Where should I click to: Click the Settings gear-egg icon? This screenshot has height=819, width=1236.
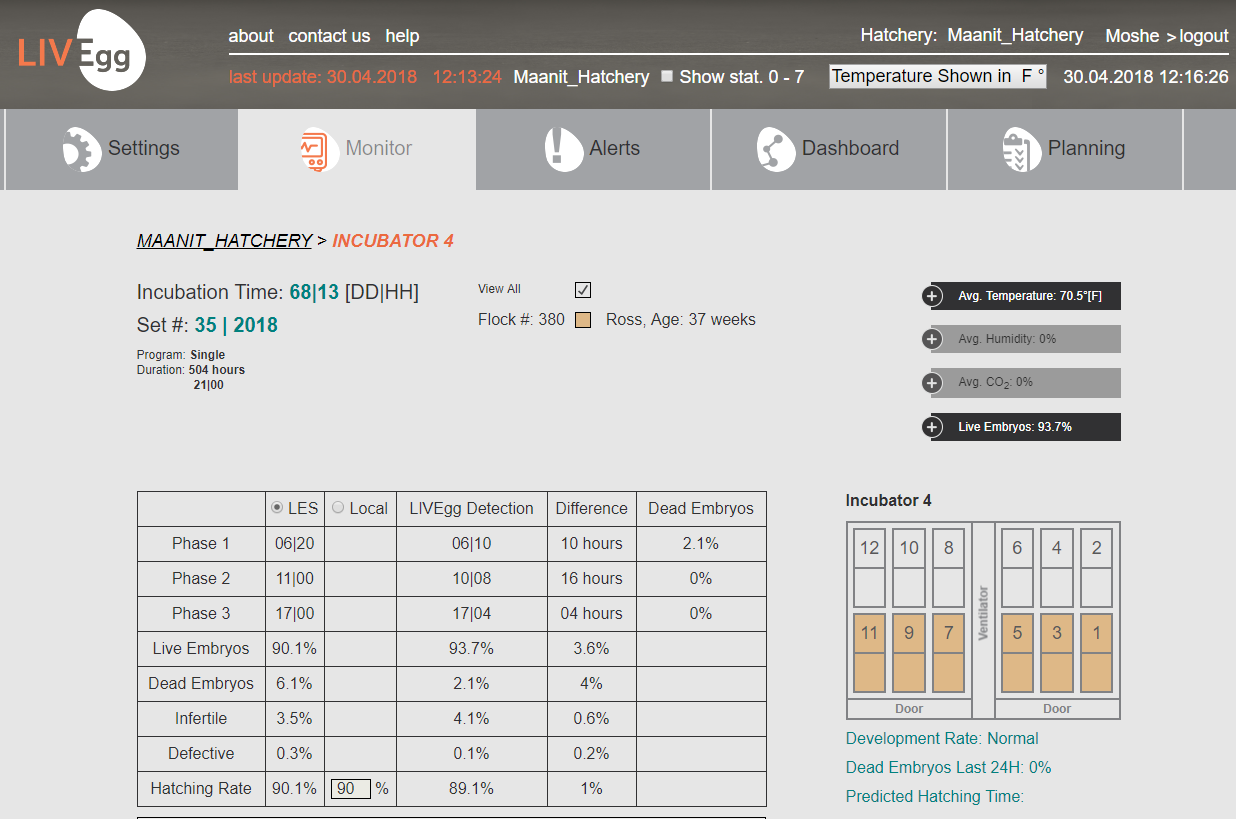82,149
